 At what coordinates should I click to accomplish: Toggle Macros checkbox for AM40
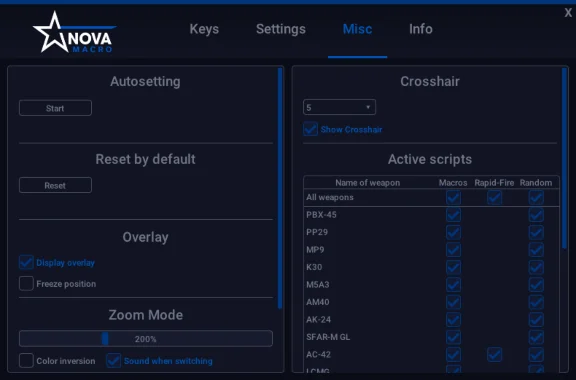point(453,302)
